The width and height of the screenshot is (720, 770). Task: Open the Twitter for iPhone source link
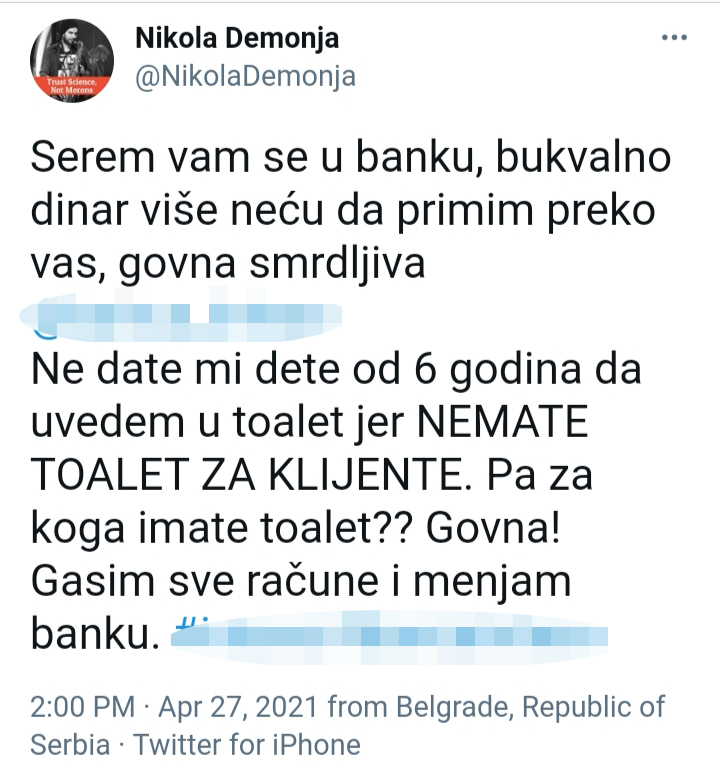point(247,744)
